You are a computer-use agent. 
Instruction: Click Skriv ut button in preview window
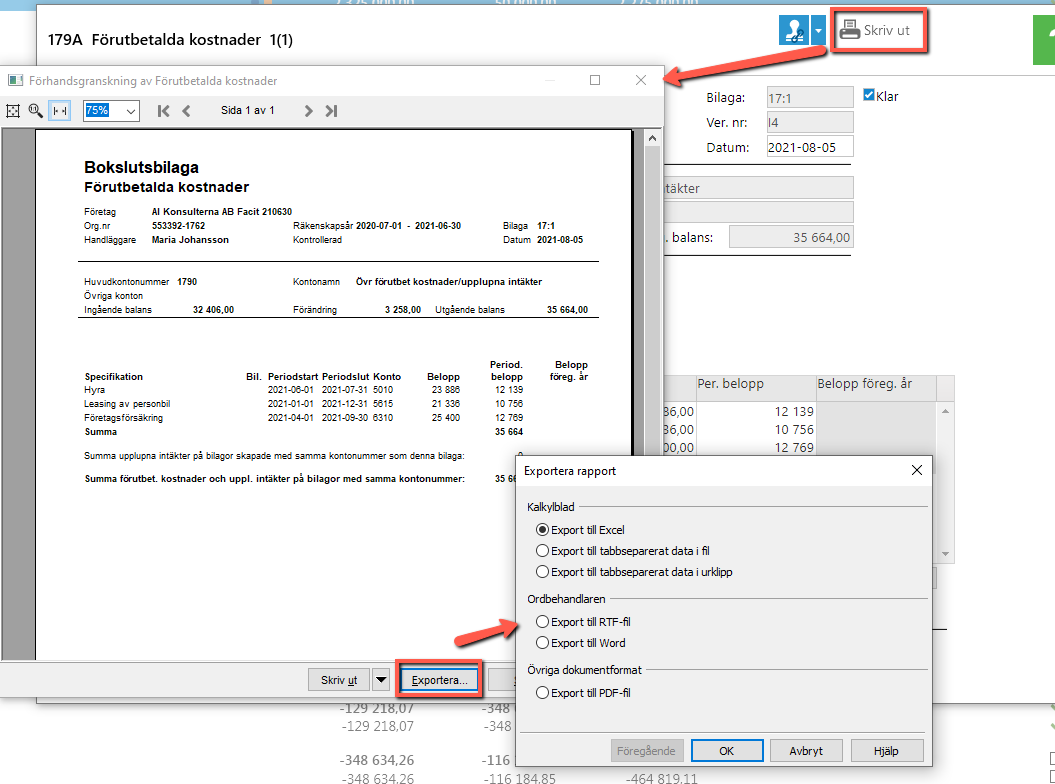point(338,680)
